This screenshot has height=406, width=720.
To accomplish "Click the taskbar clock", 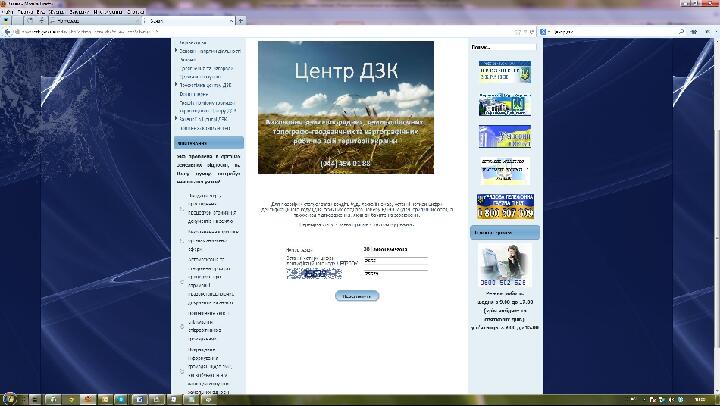I will pyautogui.click(x=700, y=400).
